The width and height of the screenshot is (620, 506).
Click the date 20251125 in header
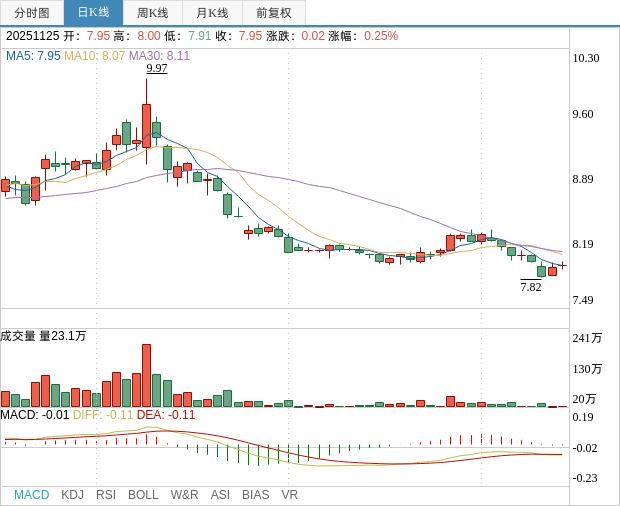32,36
